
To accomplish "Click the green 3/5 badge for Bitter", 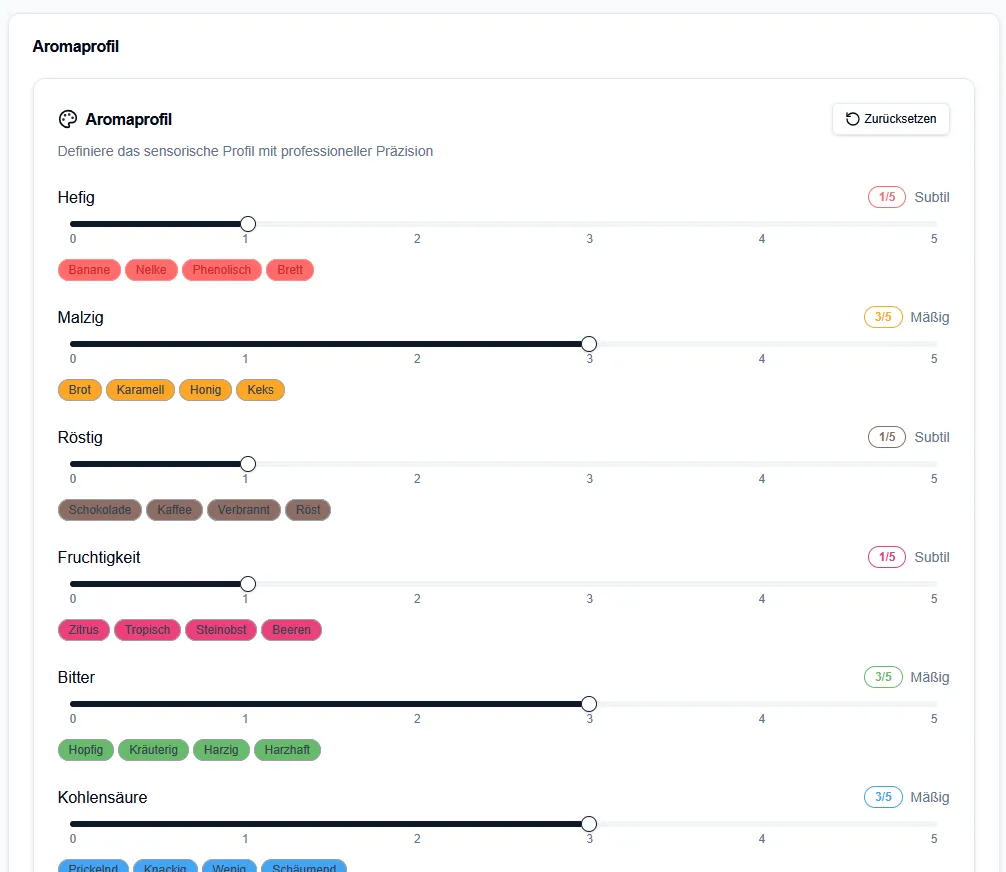I will pos(883,677).
